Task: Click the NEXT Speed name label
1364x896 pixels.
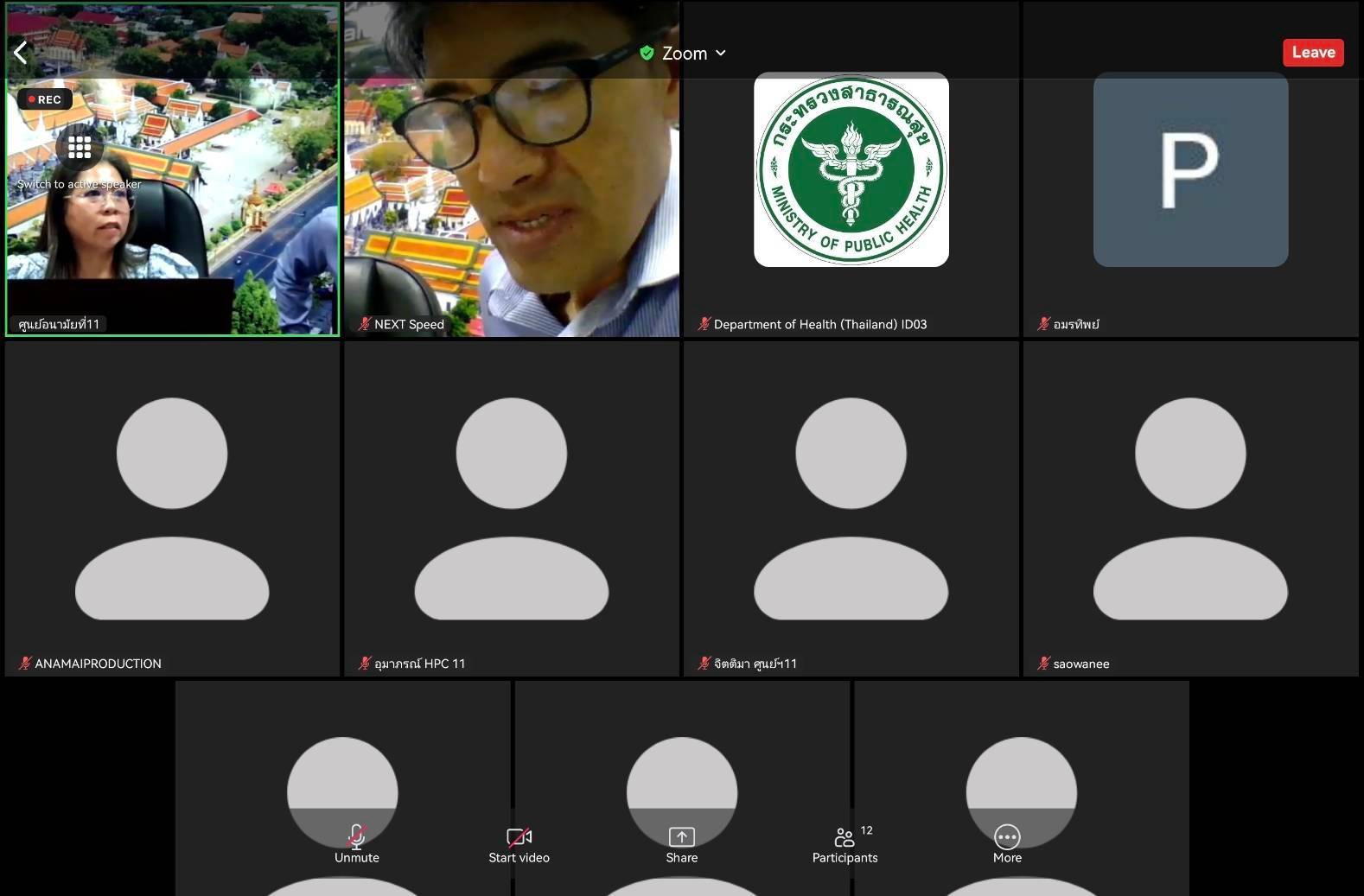Action: (x=409, y=324)
